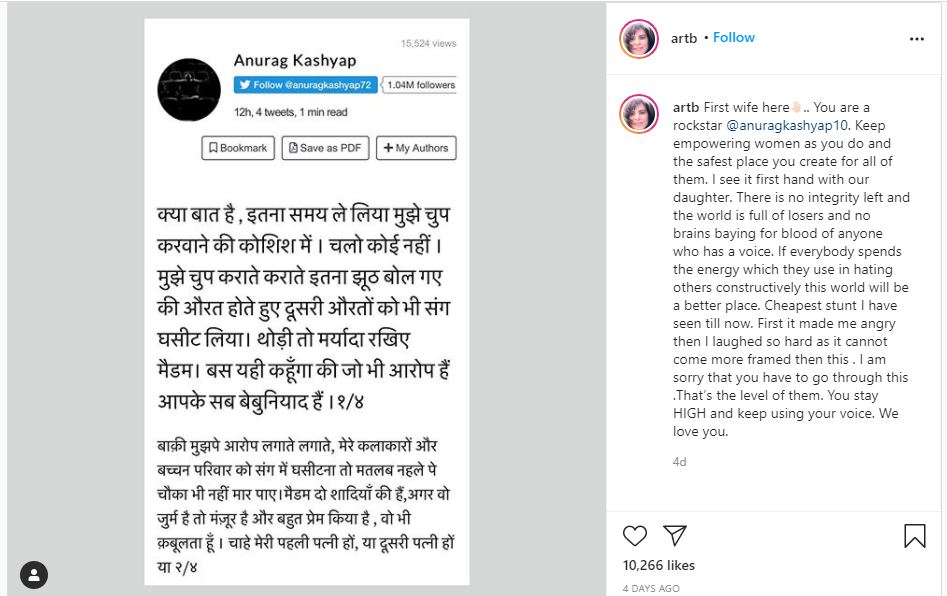Click artb avatar beside the caption
This screenshot has width=947, height=596.
click(639, 114)
